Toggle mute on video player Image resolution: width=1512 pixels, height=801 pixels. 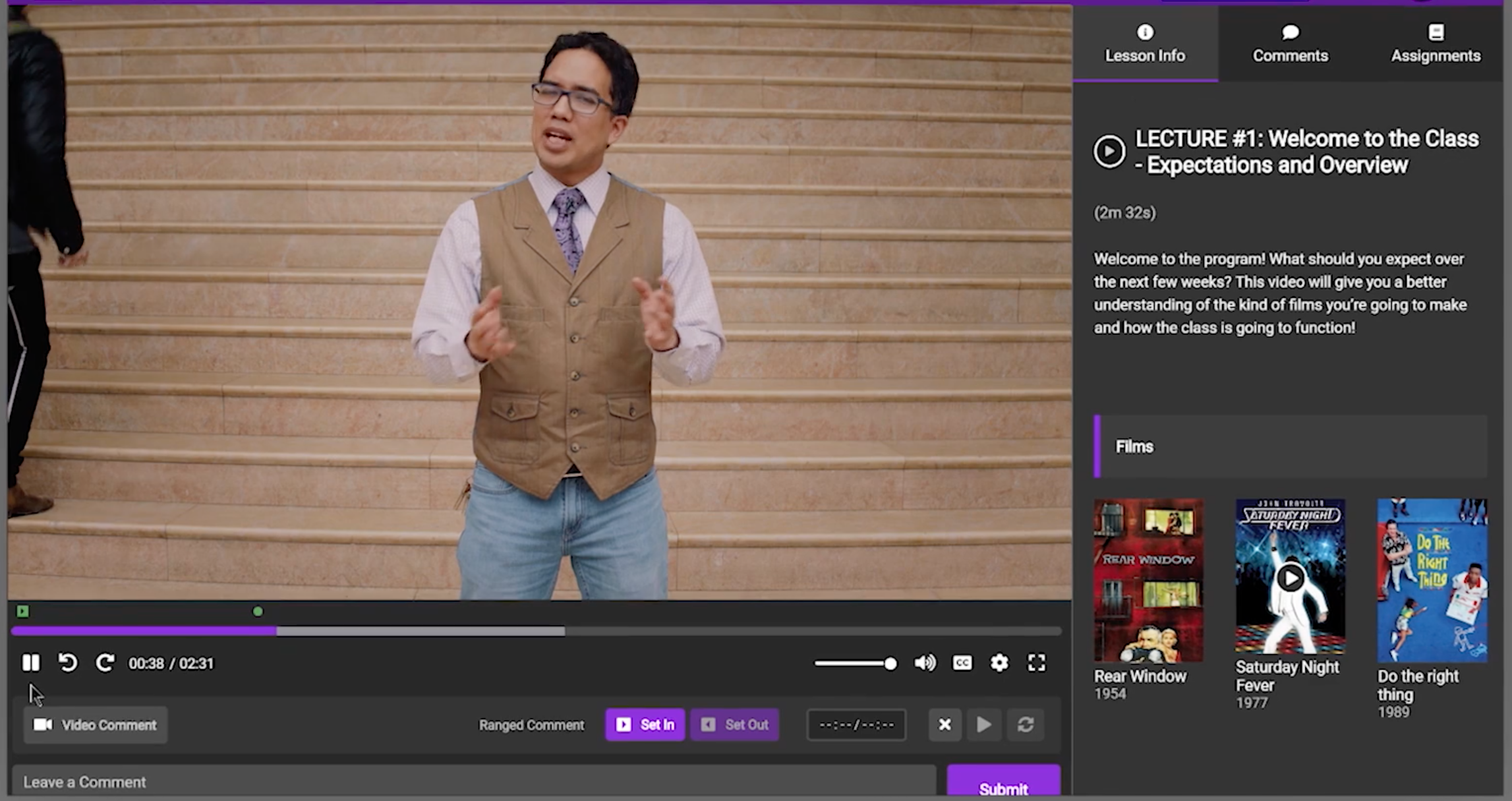click(924, 663)
